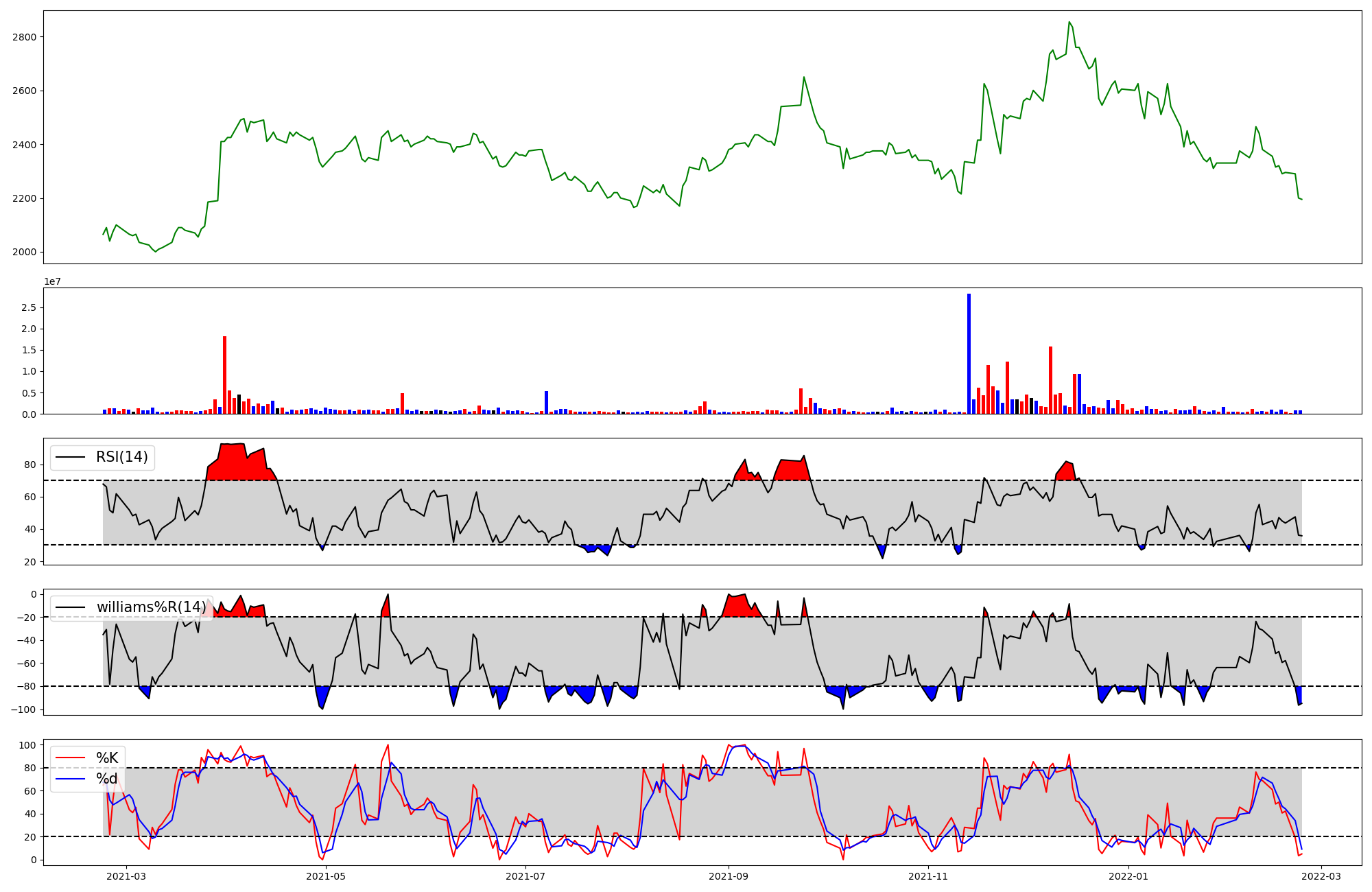
Task: Click the 2021-09 date tick label
Action: (x=729, y=876)
